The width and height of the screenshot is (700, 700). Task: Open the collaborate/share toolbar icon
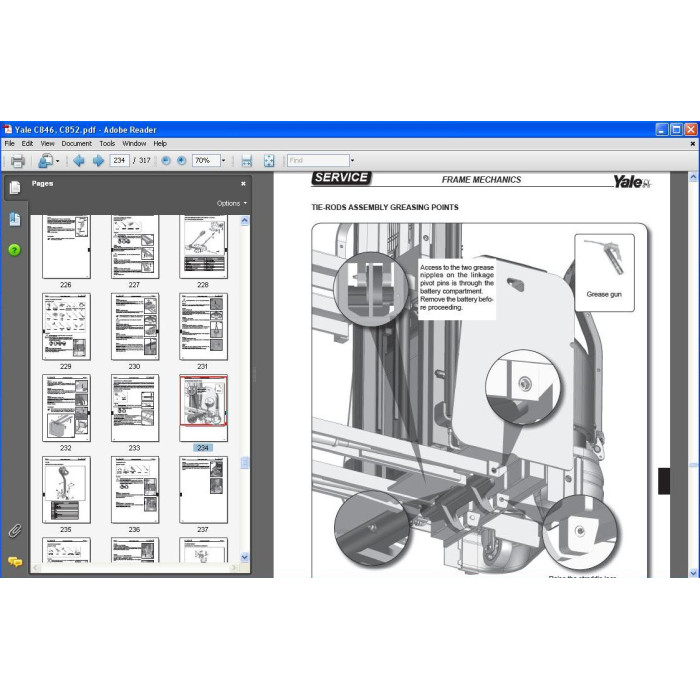click(45, 161)
